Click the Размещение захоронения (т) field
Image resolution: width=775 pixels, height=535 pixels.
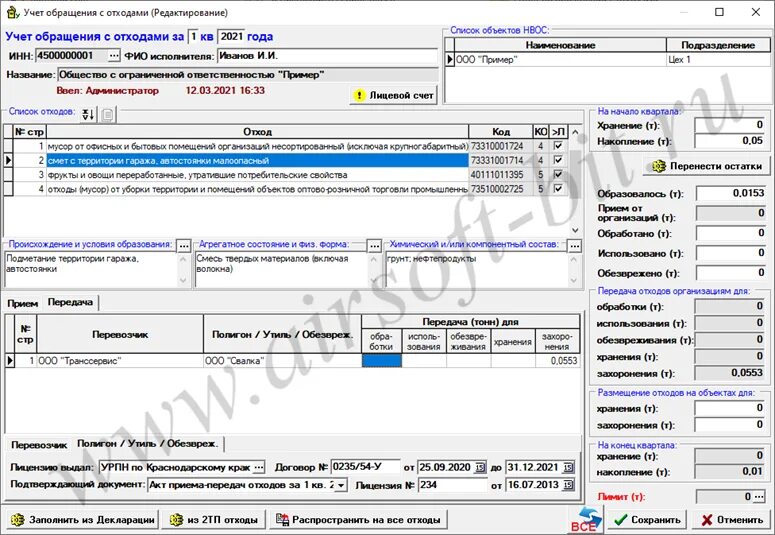point(730,425)
